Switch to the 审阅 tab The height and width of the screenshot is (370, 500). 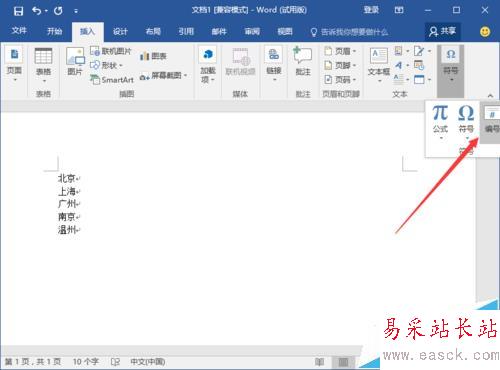[252, 31]
